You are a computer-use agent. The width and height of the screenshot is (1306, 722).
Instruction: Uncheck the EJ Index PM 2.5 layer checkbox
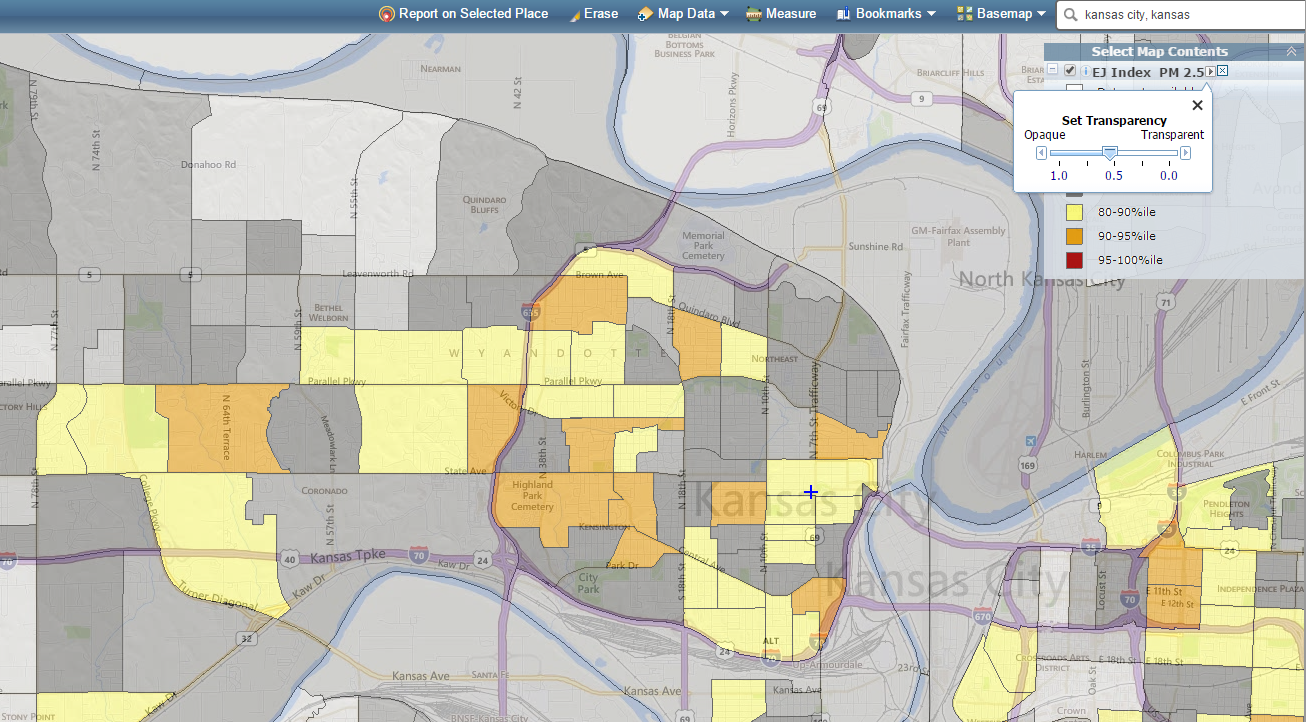[x=1070, y=71]
